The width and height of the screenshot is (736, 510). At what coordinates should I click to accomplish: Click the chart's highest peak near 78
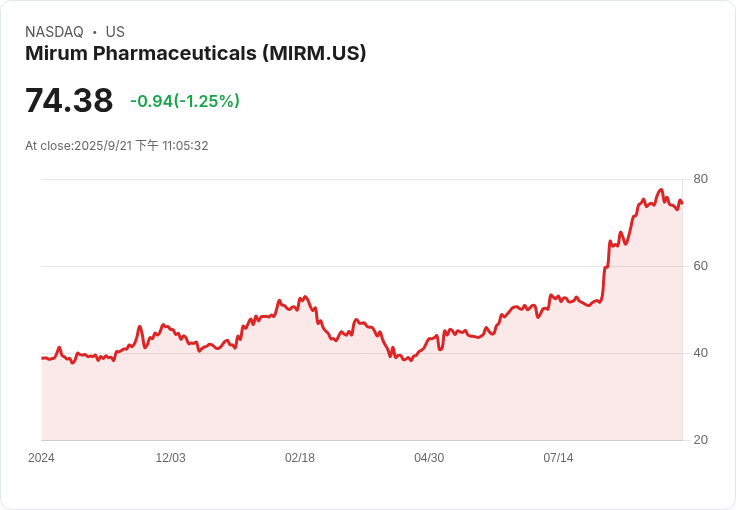tap(661, 190)
